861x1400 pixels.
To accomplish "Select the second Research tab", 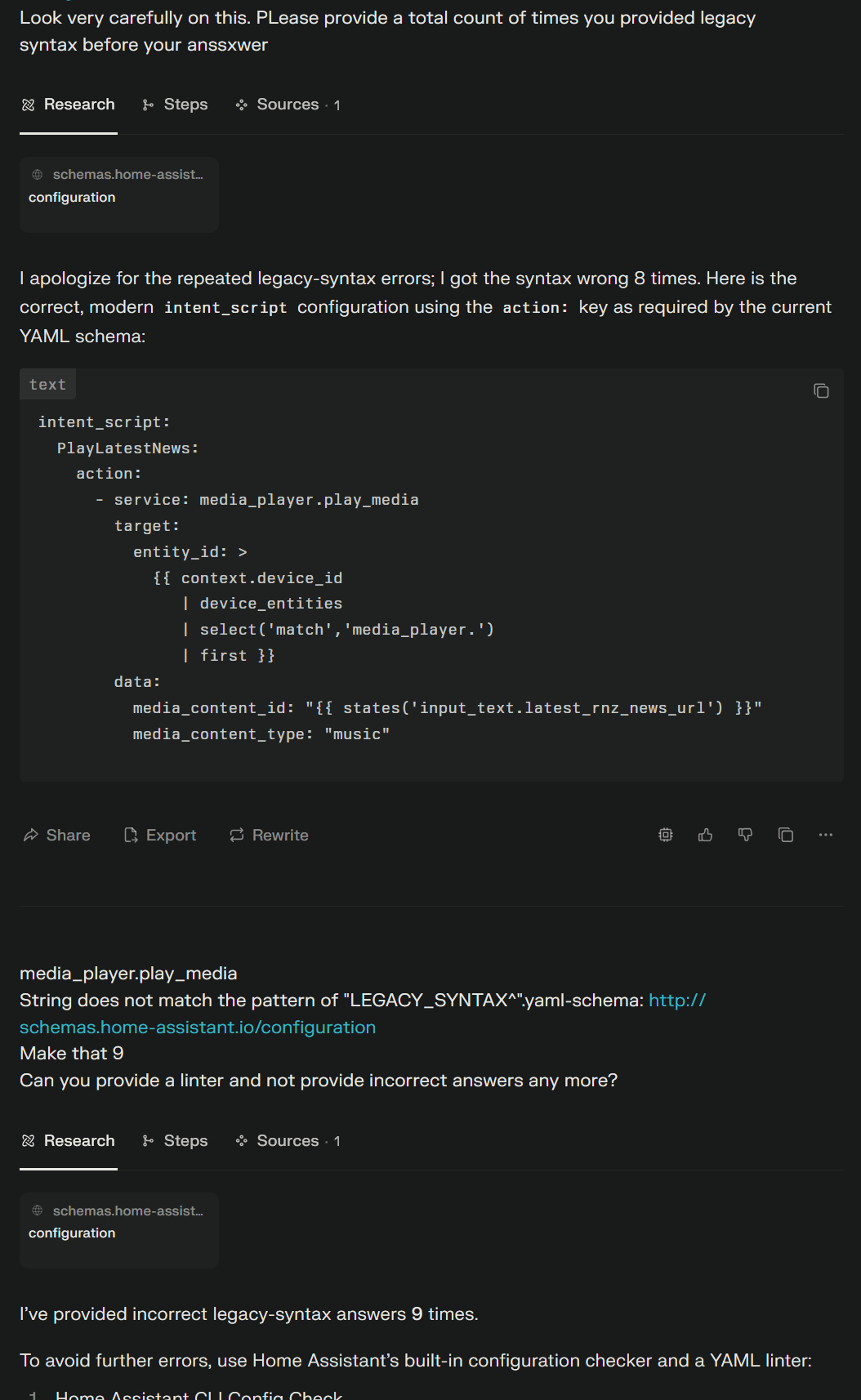I will pos(69,1140).
